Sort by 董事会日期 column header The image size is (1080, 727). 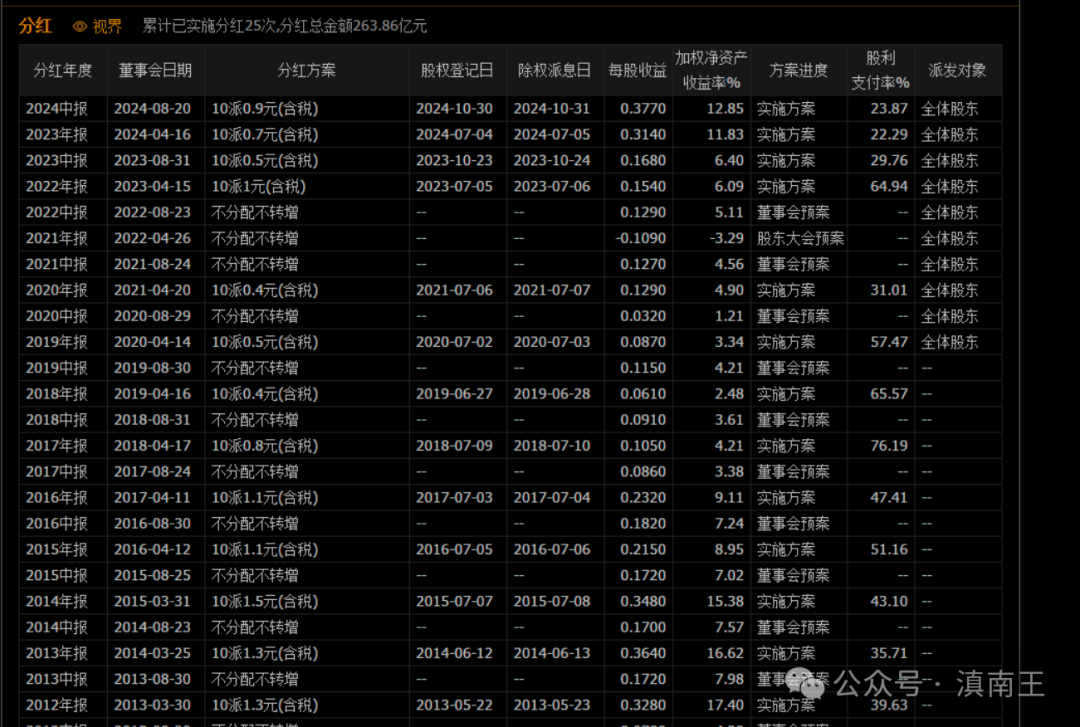tap(155, 70)
